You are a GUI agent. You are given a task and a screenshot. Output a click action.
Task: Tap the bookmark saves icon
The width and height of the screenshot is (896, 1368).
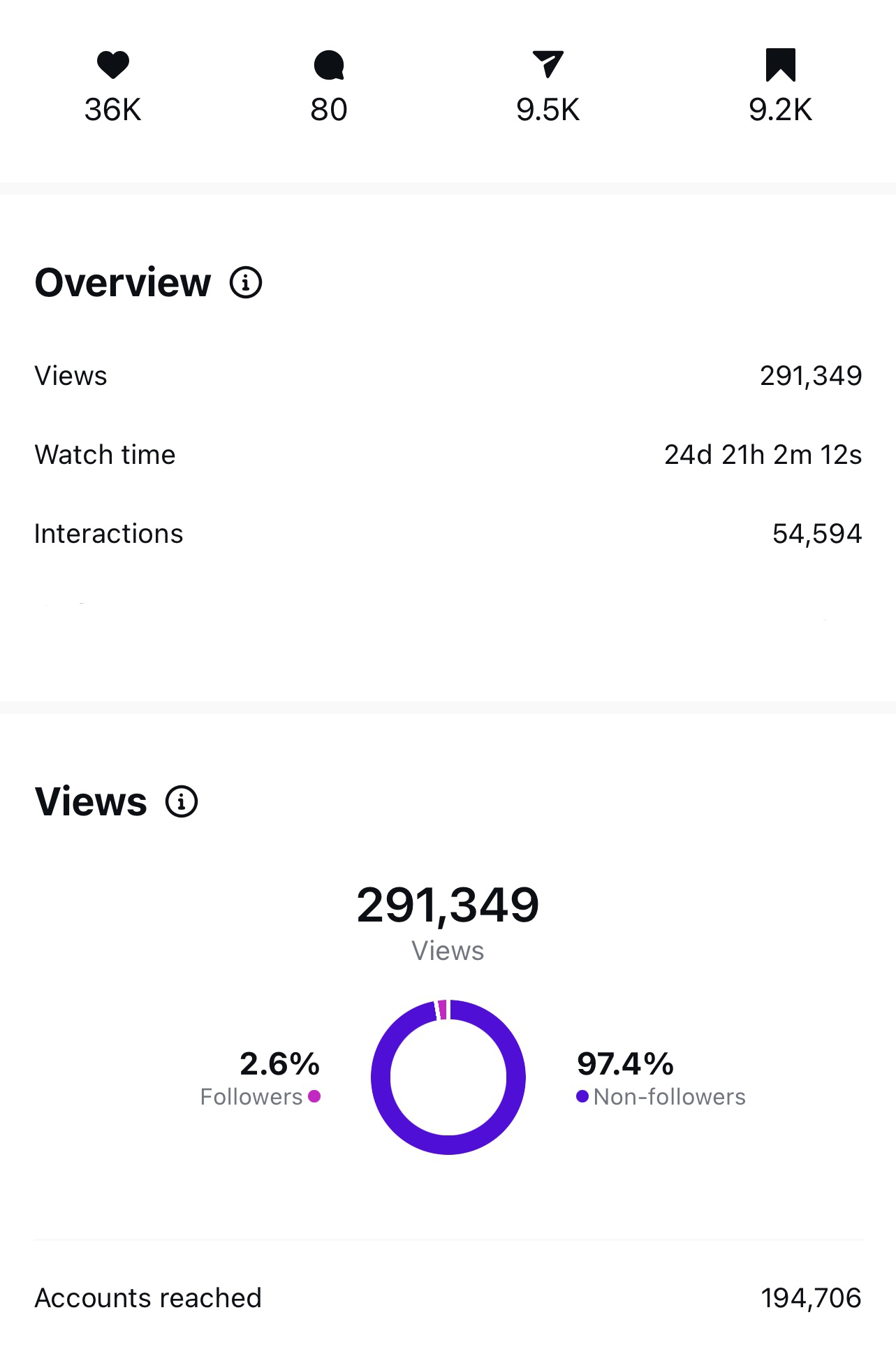click(780, 64)
